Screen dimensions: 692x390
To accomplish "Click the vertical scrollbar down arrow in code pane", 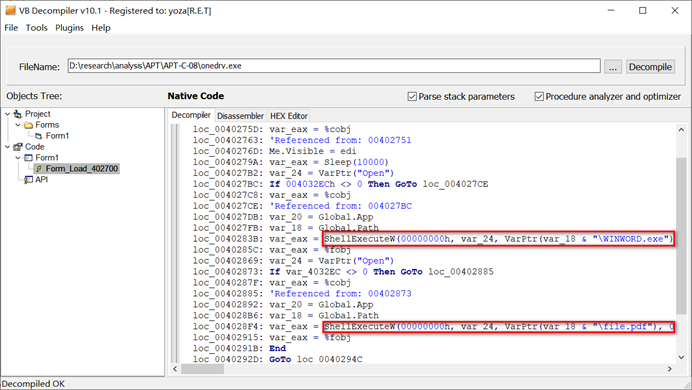I will [681, 357].
